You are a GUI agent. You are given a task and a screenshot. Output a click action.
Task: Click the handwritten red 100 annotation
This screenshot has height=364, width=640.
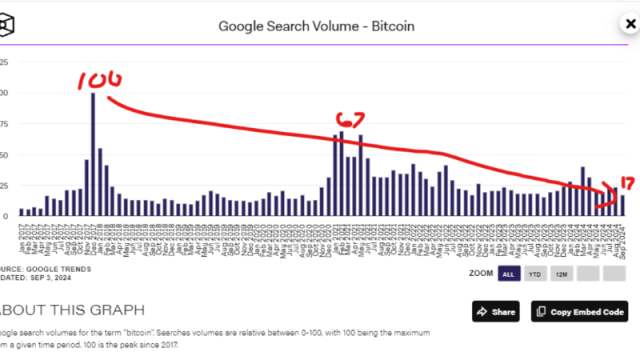click(100, 80)
